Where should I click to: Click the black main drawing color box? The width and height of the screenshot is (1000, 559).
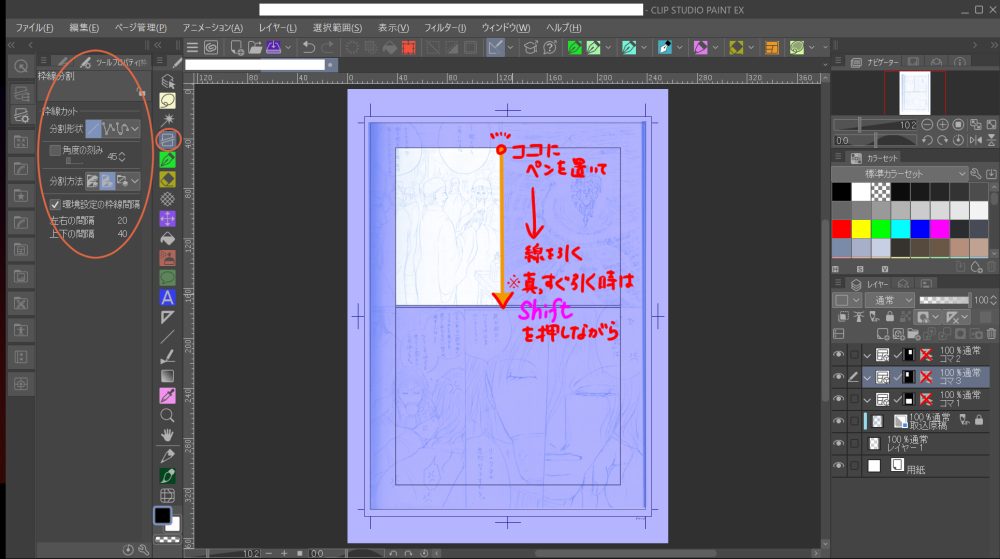pyautogui.click(x=163, y=515)
